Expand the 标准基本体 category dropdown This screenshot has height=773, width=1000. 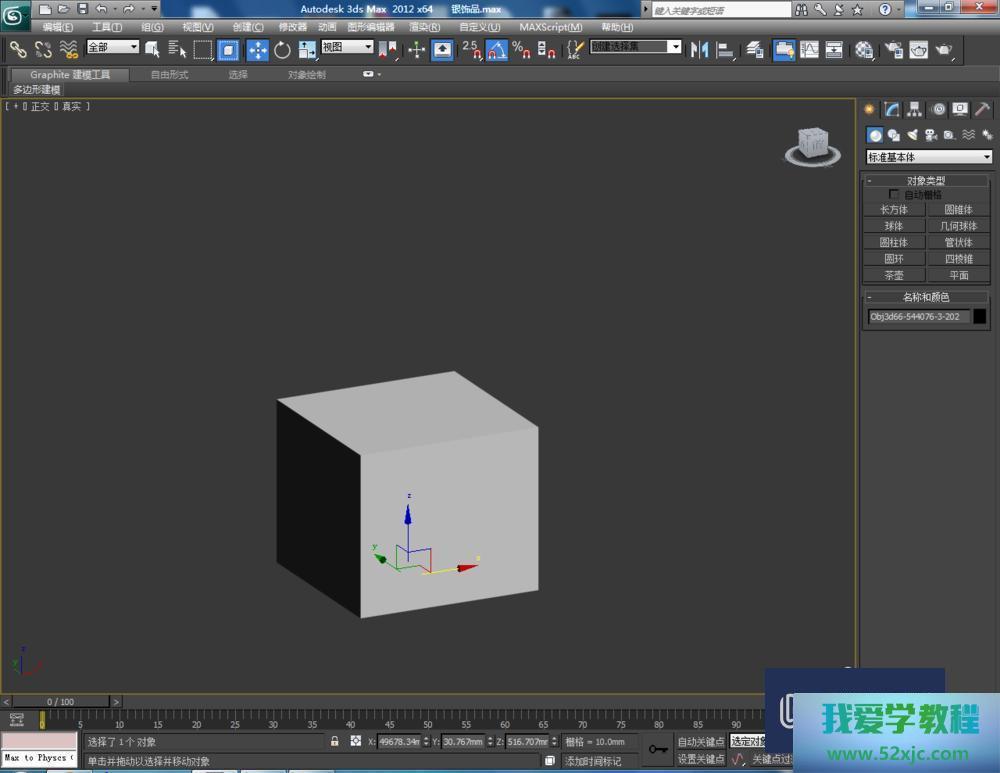pos(929,157)
